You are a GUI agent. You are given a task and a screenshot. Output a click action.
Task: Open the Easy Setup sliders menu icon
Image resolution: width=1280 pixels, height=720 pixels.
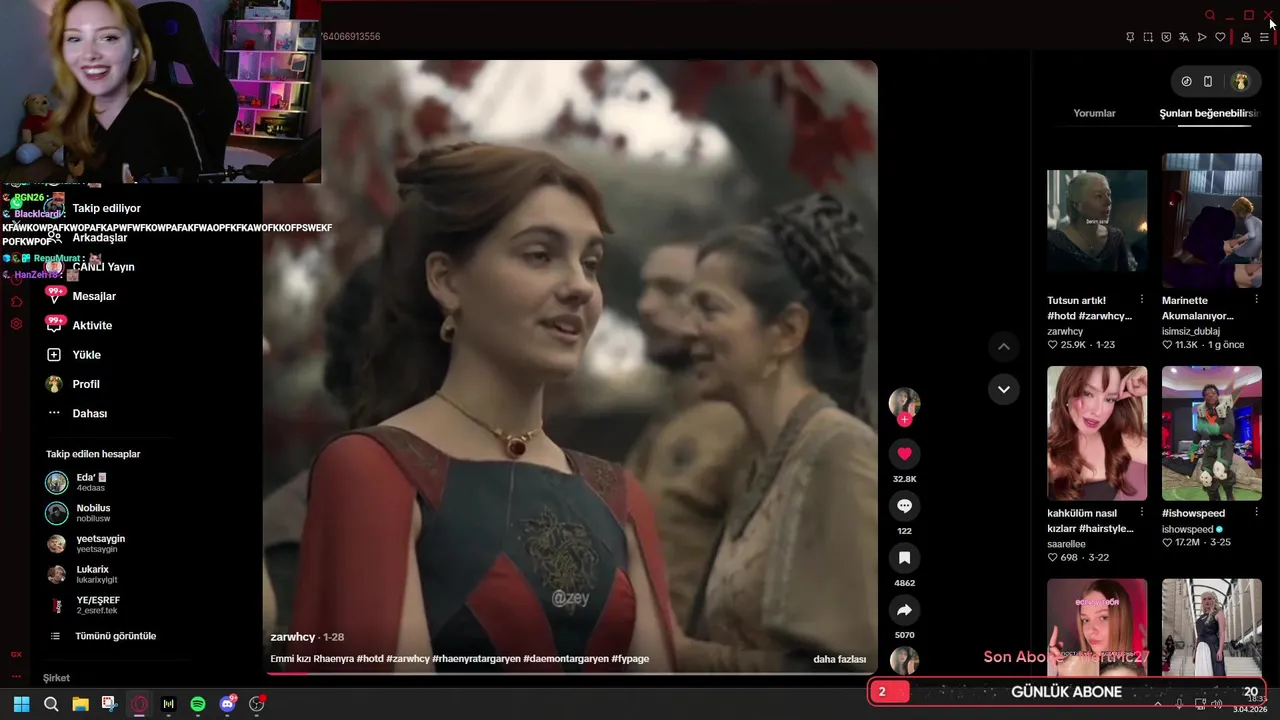pos(1265,37)
